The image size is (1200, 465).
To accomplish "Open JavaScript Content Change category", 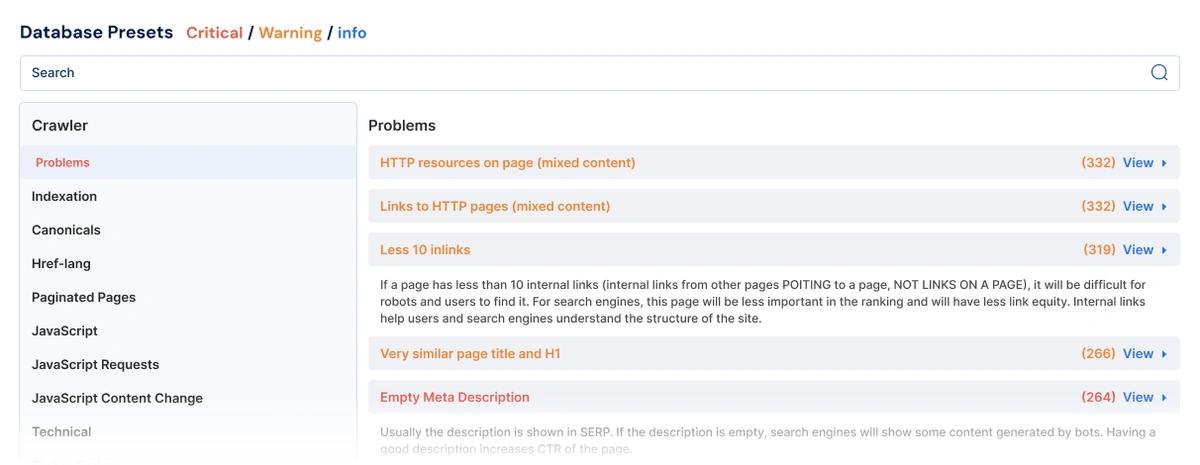I will pos(117,398).
